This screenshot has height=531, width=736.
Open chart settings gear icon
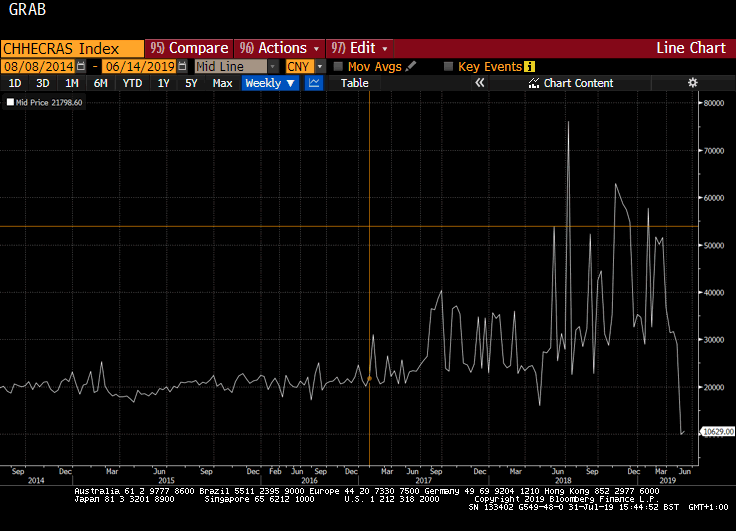(692, 83)
